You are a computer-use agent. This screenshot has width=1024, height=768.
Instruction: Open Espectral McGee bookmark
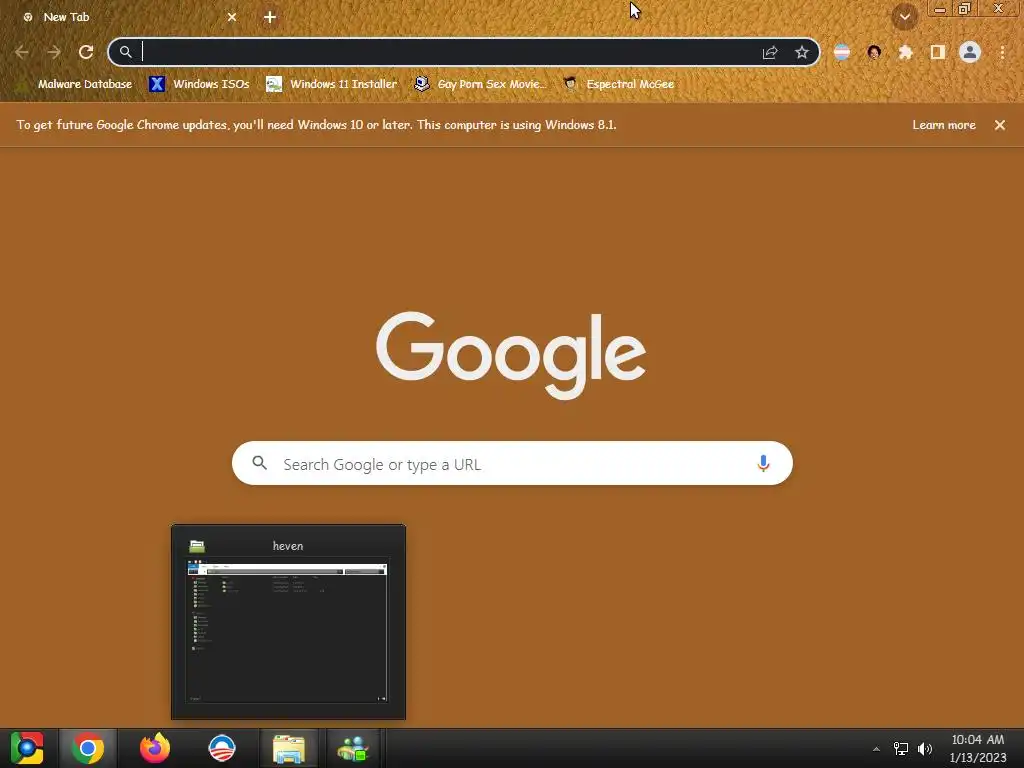coord(619,84)
